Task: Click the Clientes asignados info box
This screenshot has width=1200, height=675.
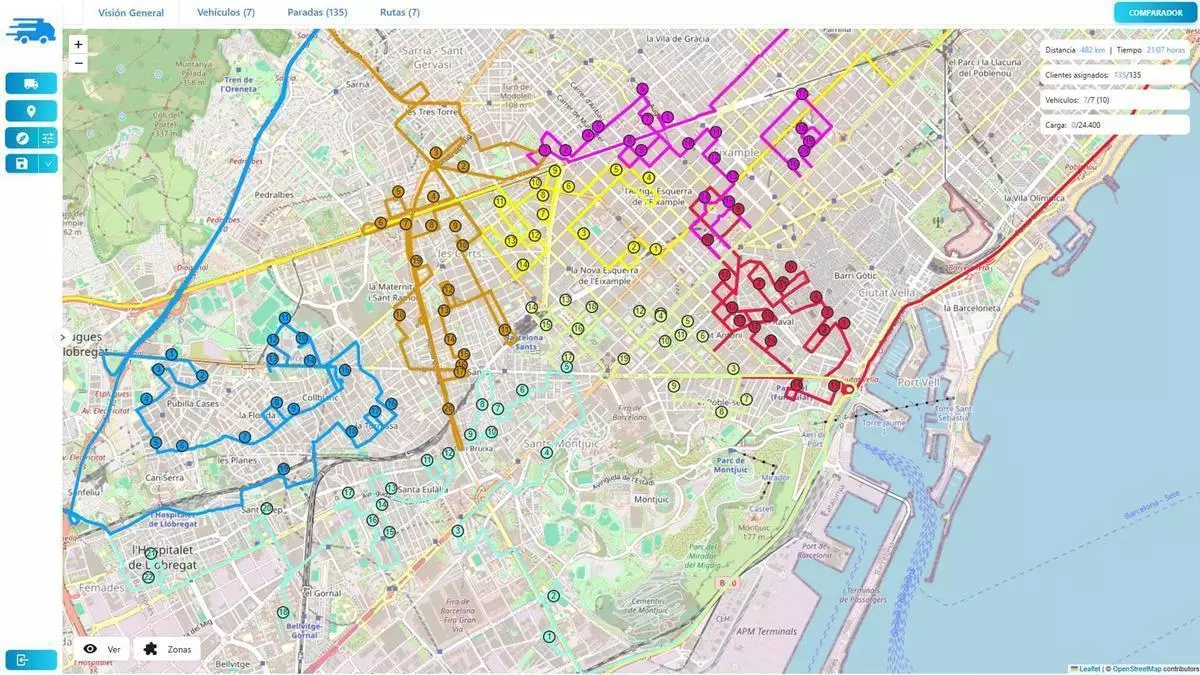Action: point(1093,75)
